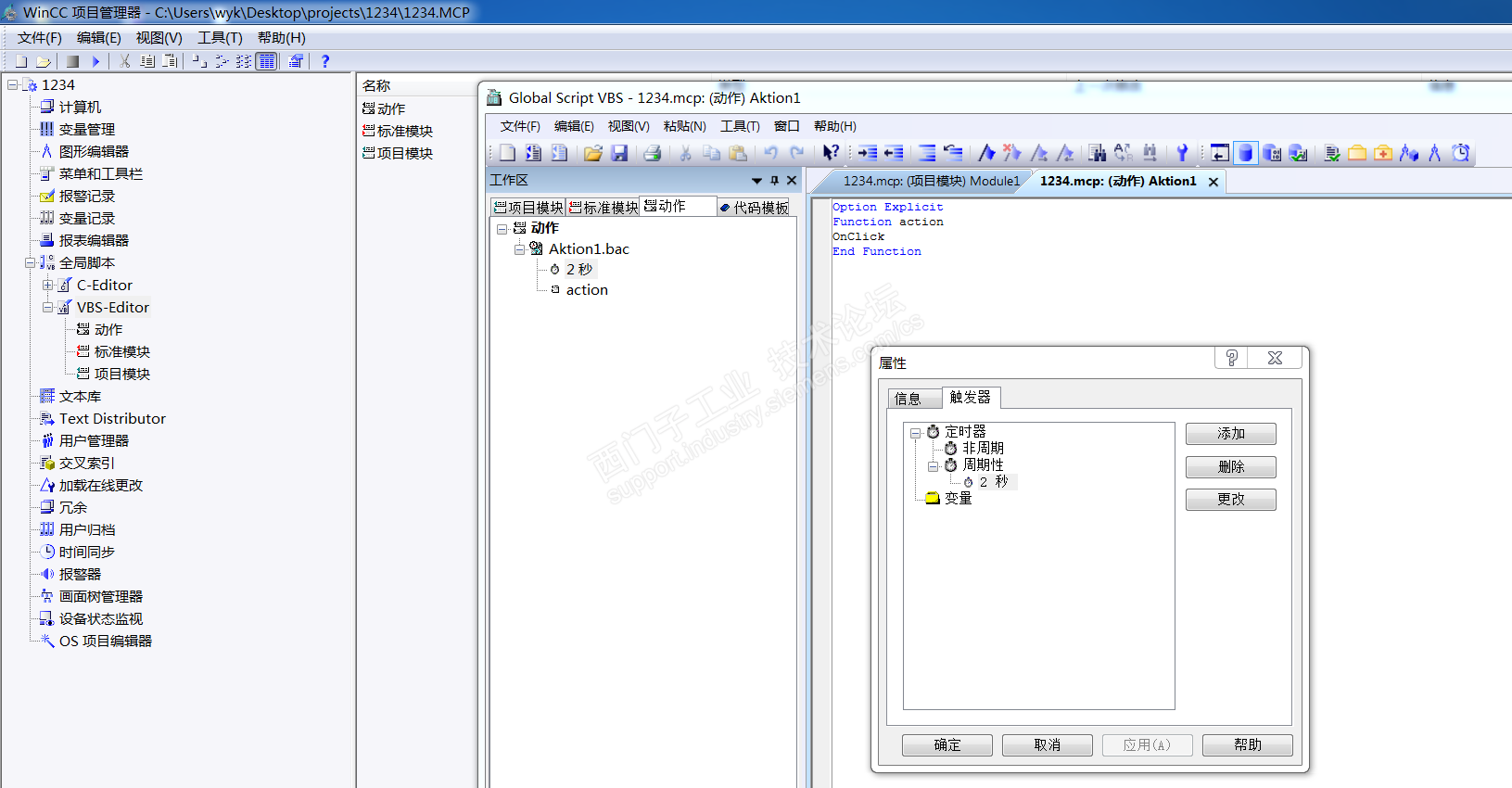Click the gray Stop runtime square in WinCC toolbar
The height and width of the screenshot is (788, 1512).
[x=72, y=61]
